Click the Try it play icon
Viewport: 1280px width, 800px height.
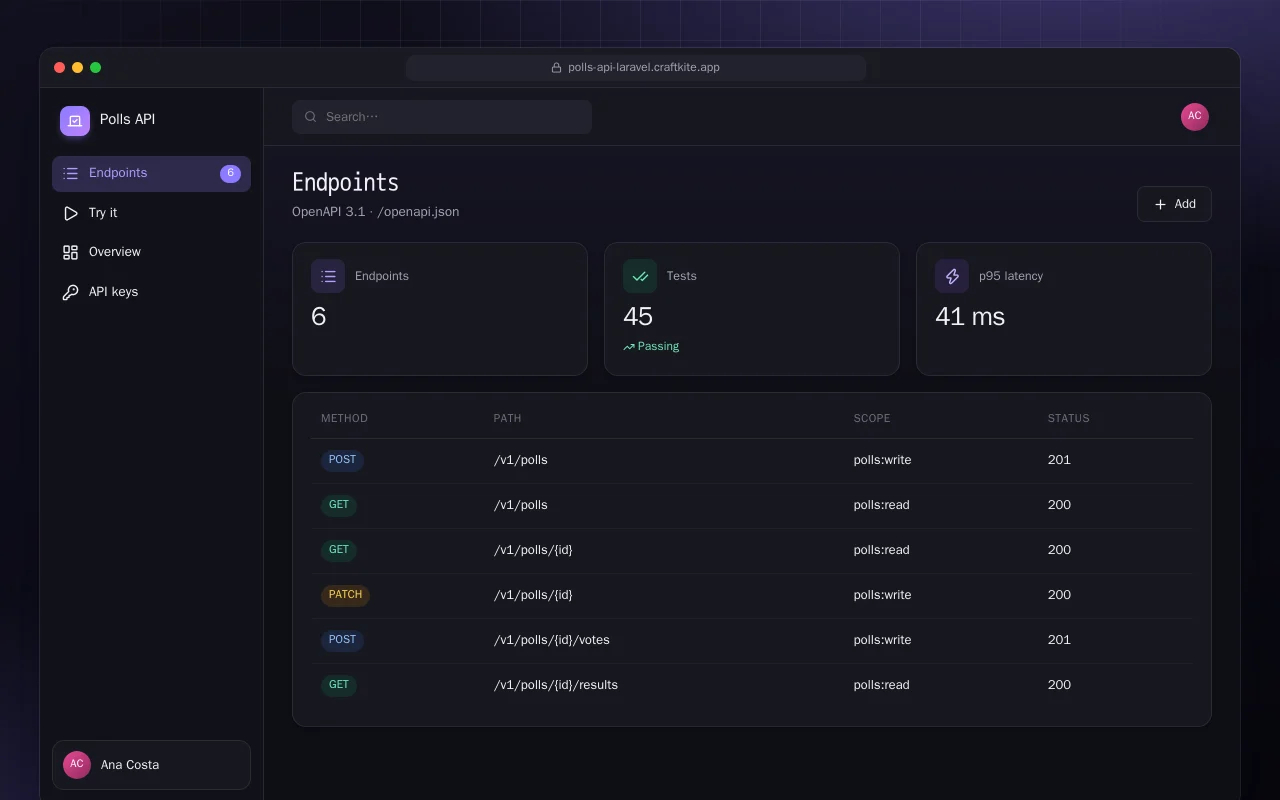point(70,213)
